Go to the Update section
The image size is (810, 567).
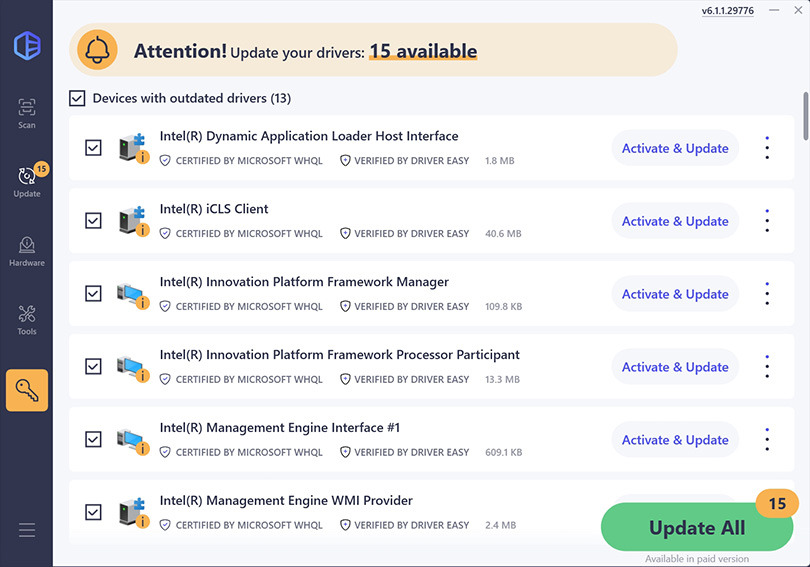click(27, 181)
